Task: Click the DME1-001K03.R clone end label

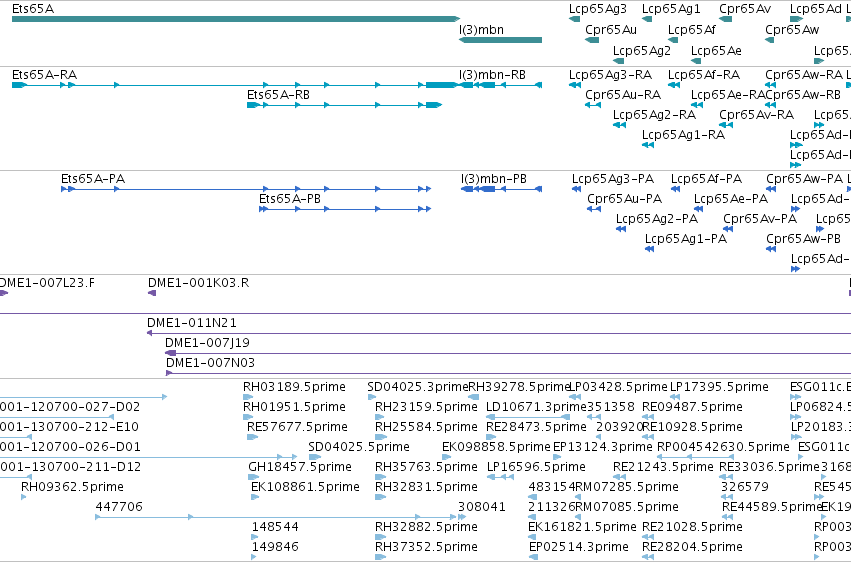Action: [x=199, y=283]
